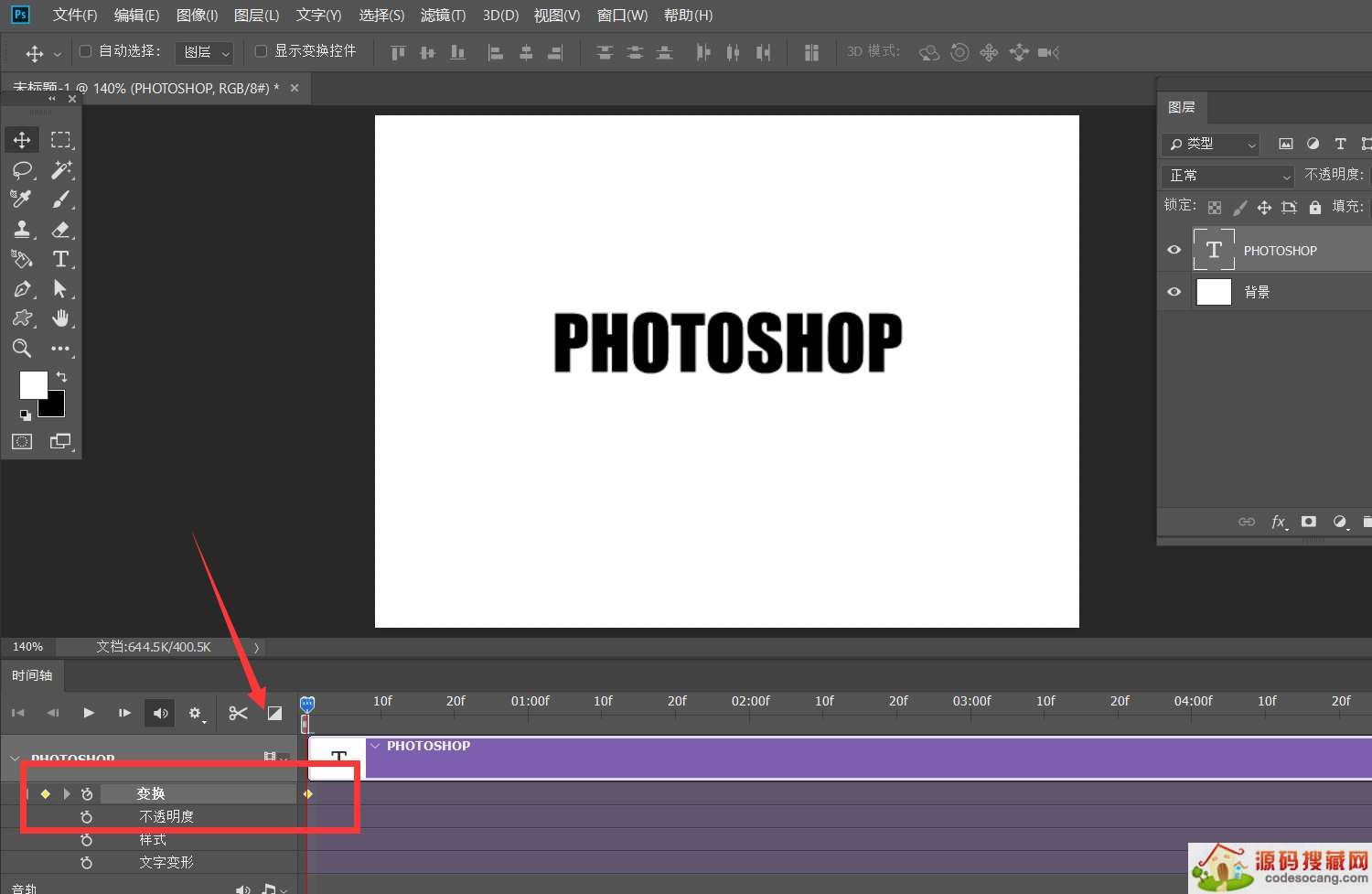The image size is (1372, 894).
Task: Swap foreground and background colors
Action: point(61,376)
